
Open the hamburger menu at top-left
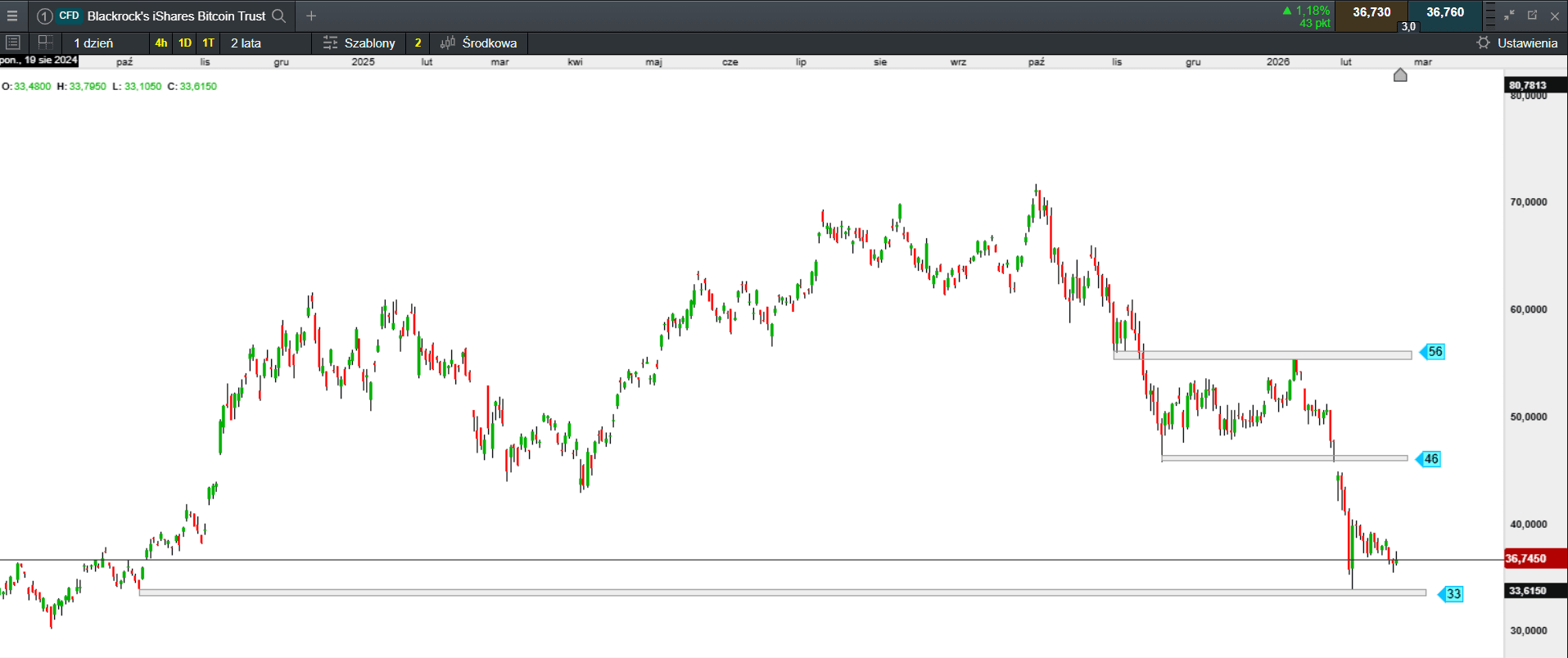point(12,16)
